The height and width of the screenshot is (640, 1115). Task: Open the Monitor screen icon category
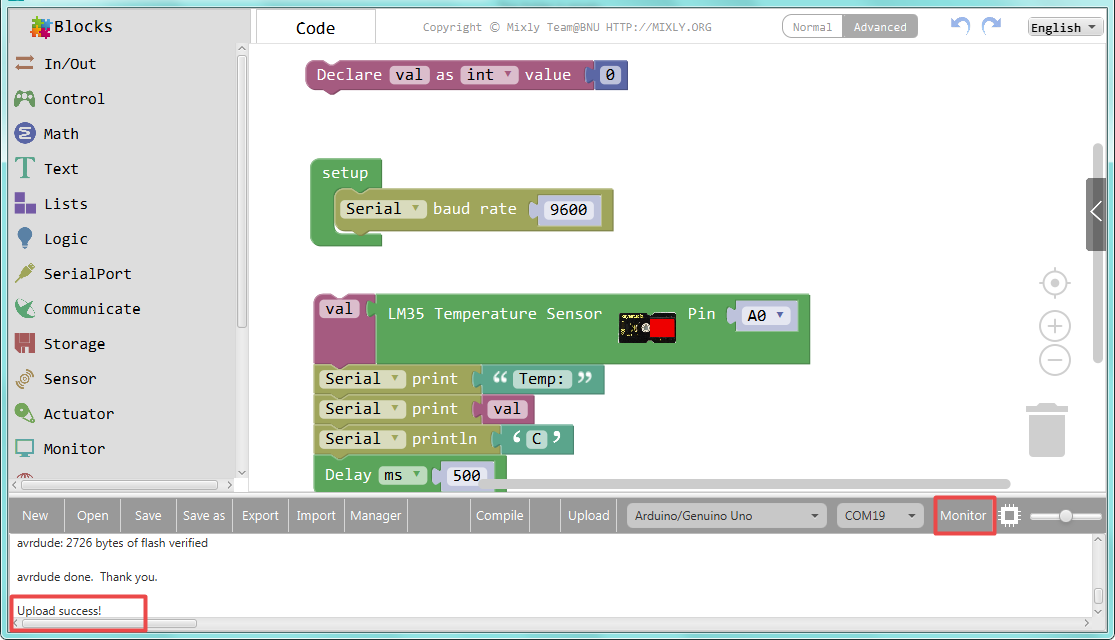pyautogui.click(x=25, y=448)
